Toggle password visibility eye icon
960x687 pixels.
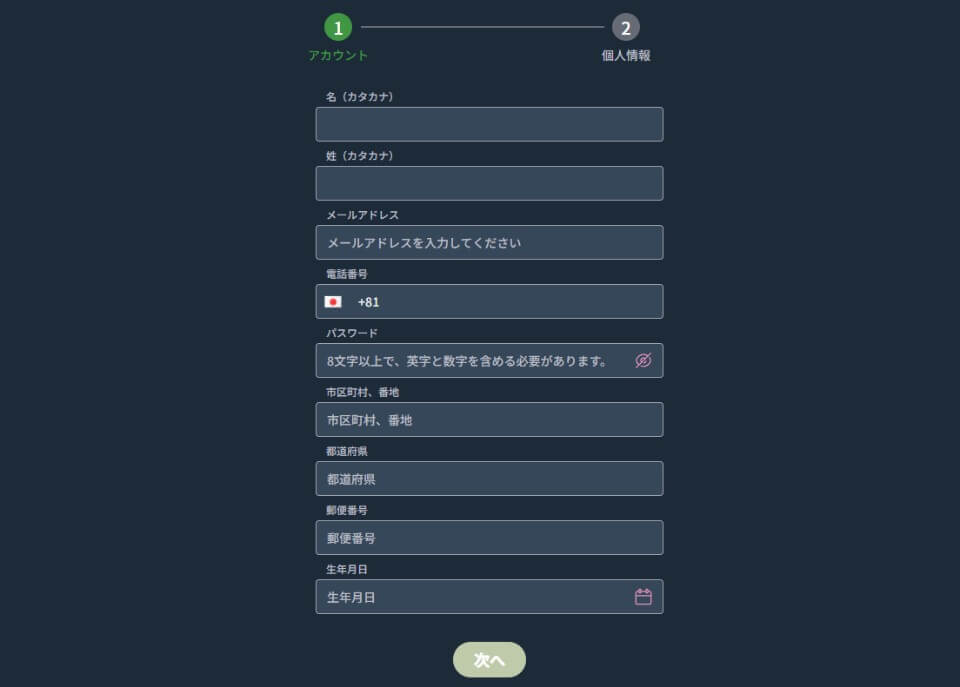pyautogui.click(x=643, y=361)
